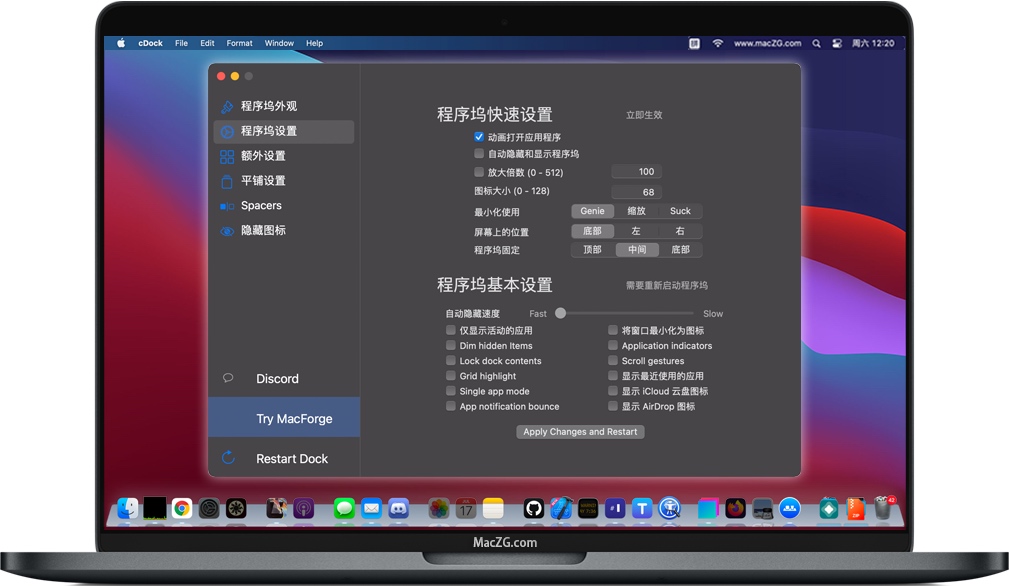Open the Wi-Fi status menu icon

pyautogui.click(x=718, y=44)
